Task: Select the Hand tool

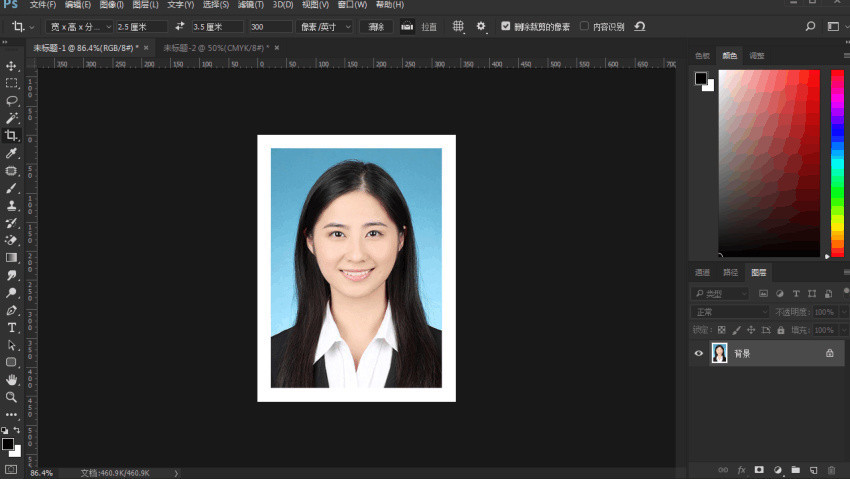Action: pos(12,380)
